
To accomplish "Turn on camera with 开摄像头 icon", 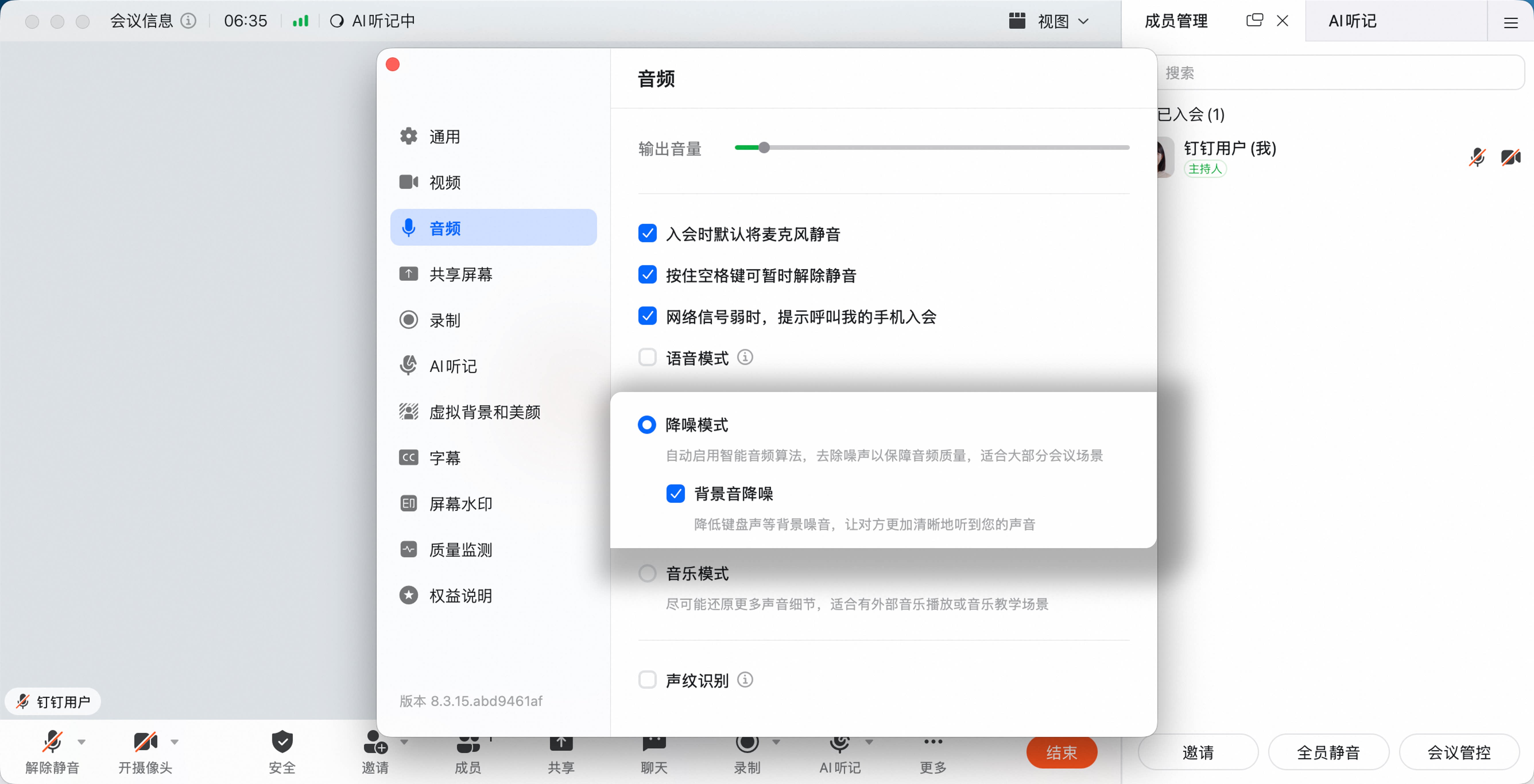I will tap(145, 742).
